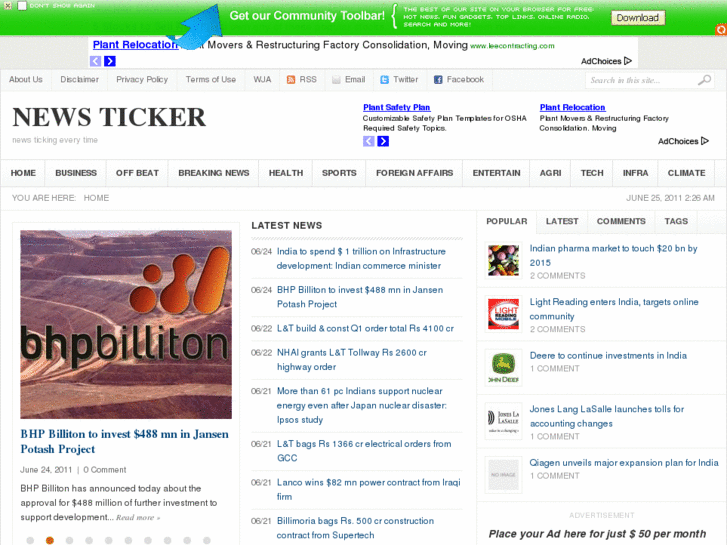Open the INFRA section
Image resolution: width=727 pixels, height=545 pixels.
click(635, 173)
